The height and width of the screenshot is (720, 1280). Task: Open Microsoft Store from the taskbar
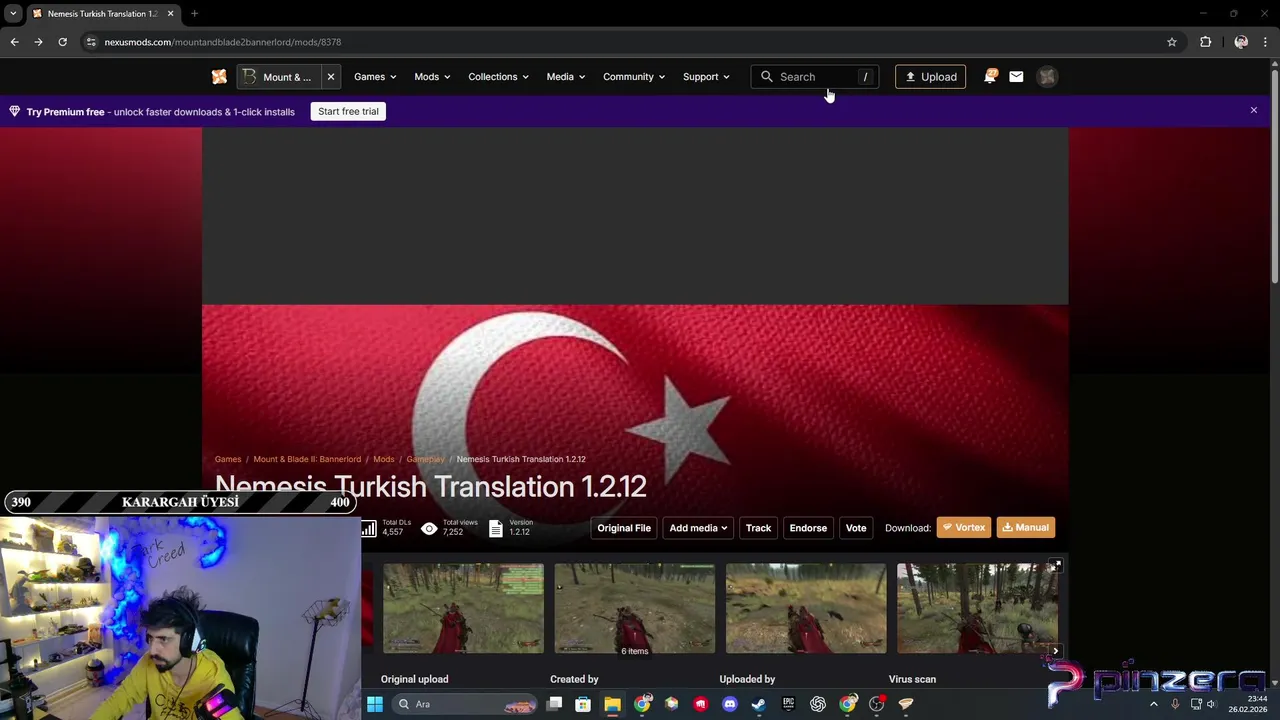click(x=583, y=704)
